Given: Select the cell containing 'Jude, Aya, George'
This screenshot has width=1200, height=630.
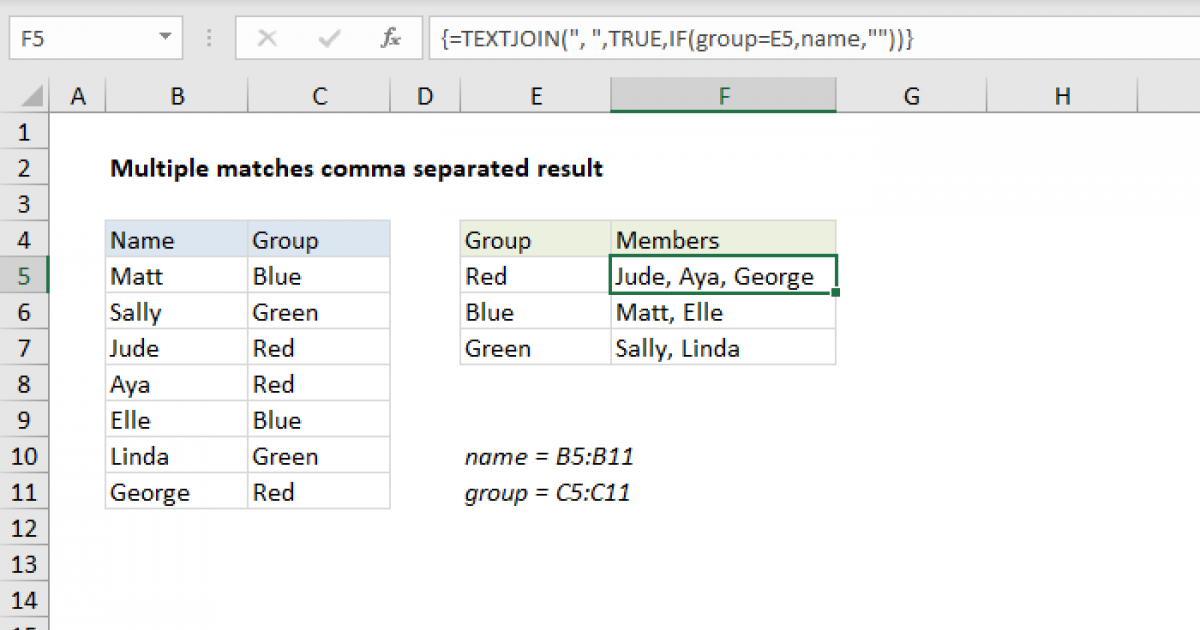Looking at the screenshot, I should (723, 276).
